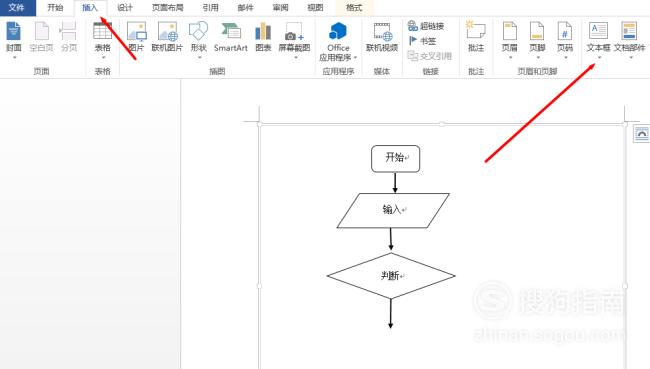Viewport: 650px width, 369px height.
Task: Expand the Header dropdown arrow
Action: click(x=510, y=58)
